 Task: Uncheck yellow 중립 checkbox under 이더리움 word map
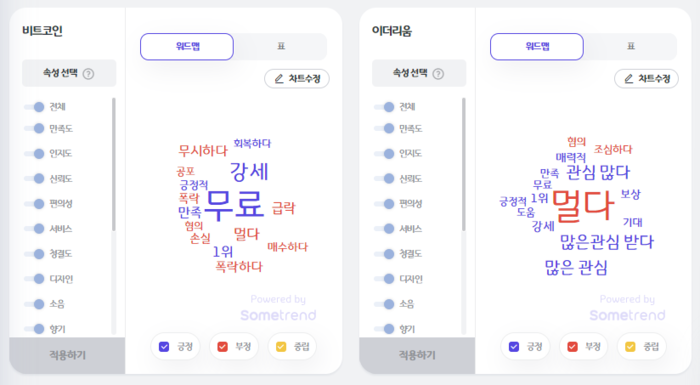tap(630, 347)
